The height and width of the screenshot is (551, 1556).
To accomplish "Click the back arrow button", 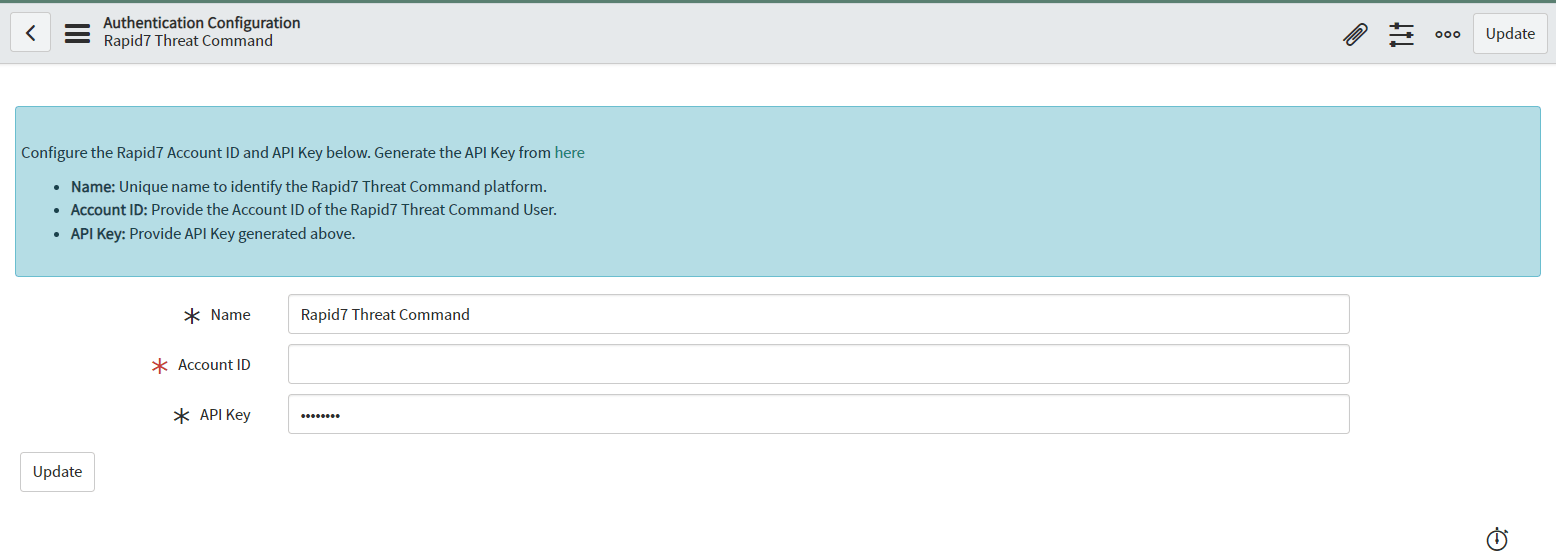I will [x=31, y=33].
